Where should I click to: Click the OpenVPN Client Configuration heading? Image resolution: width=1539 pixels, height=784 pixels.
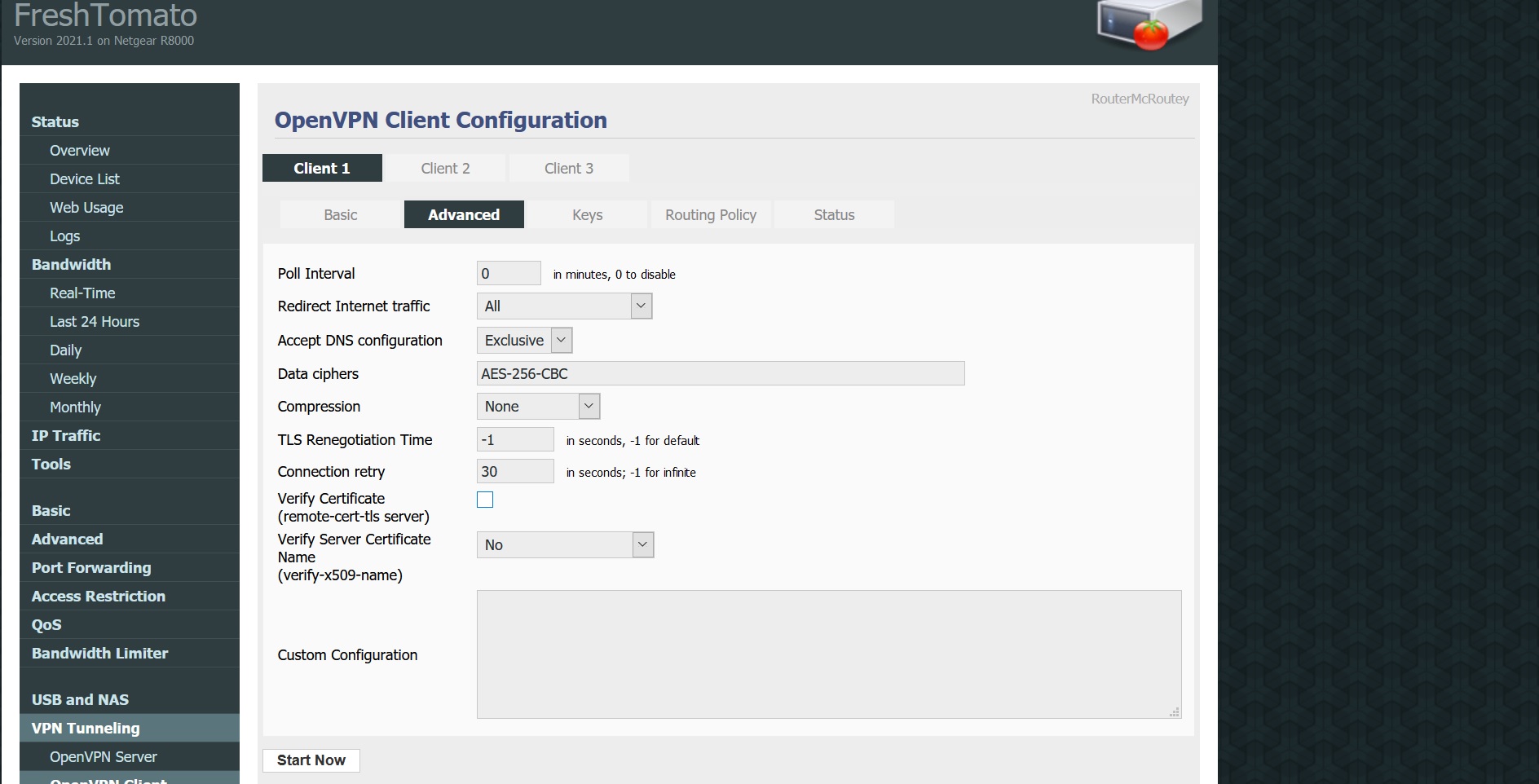tap(440, 120)
